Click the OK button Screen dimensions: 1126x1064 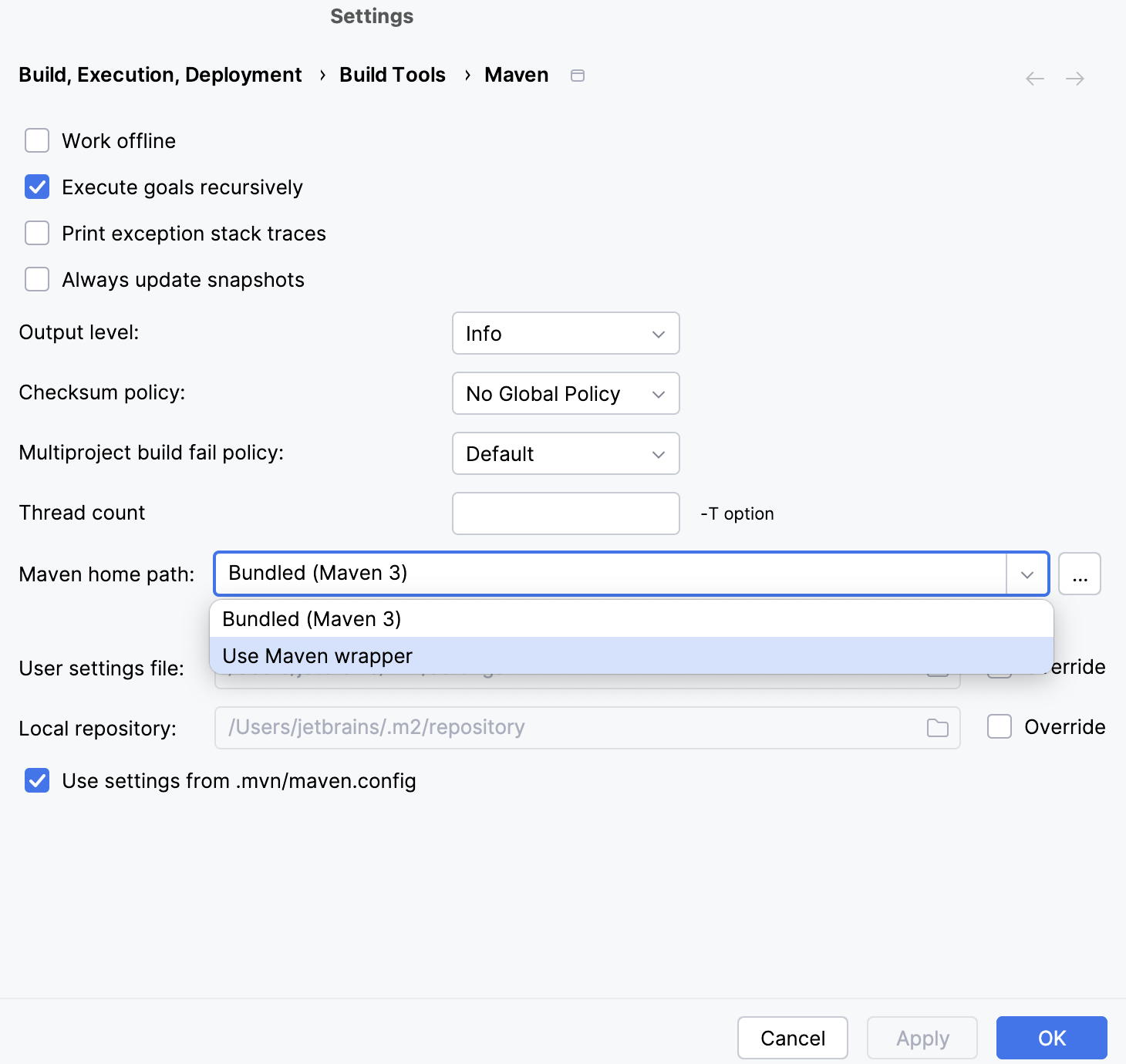[x=1050, y=1038]
